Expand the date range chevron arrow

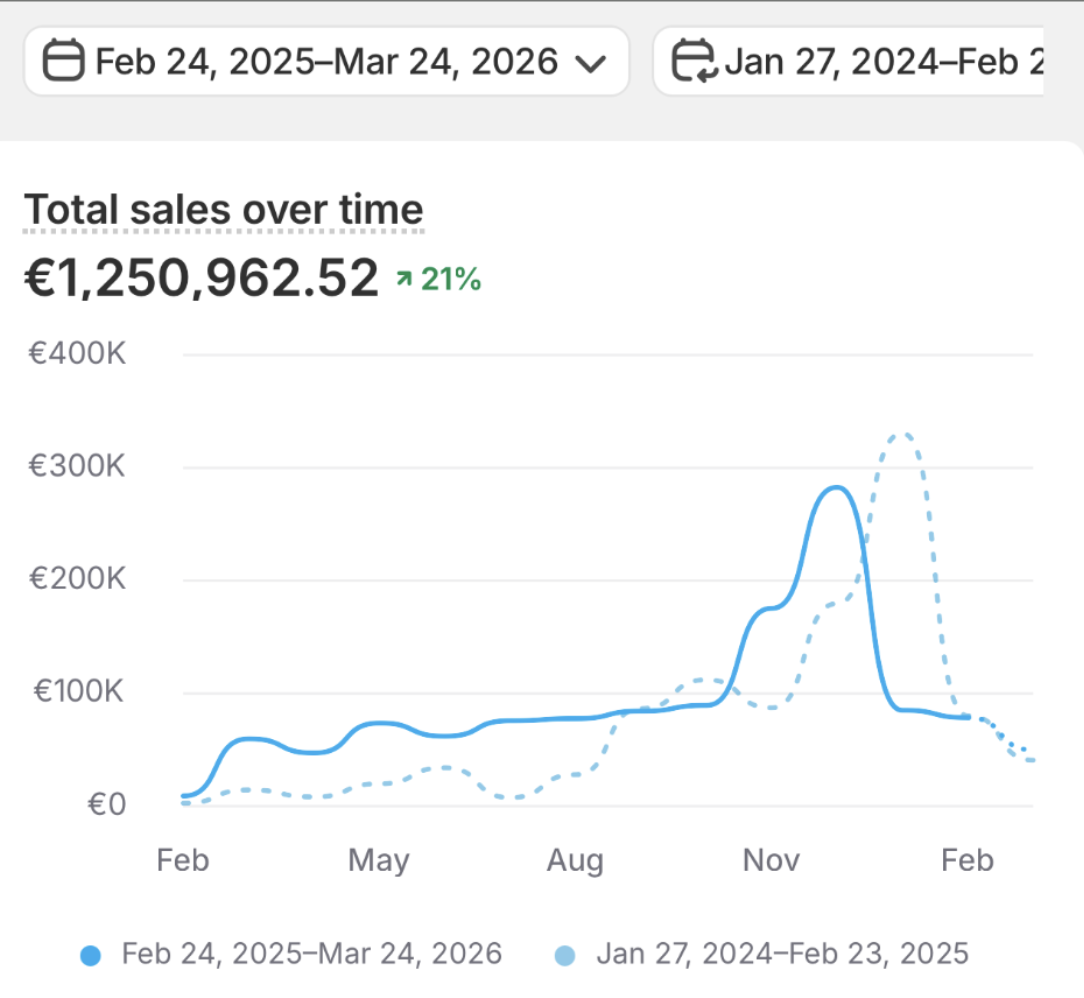point(591,63)
